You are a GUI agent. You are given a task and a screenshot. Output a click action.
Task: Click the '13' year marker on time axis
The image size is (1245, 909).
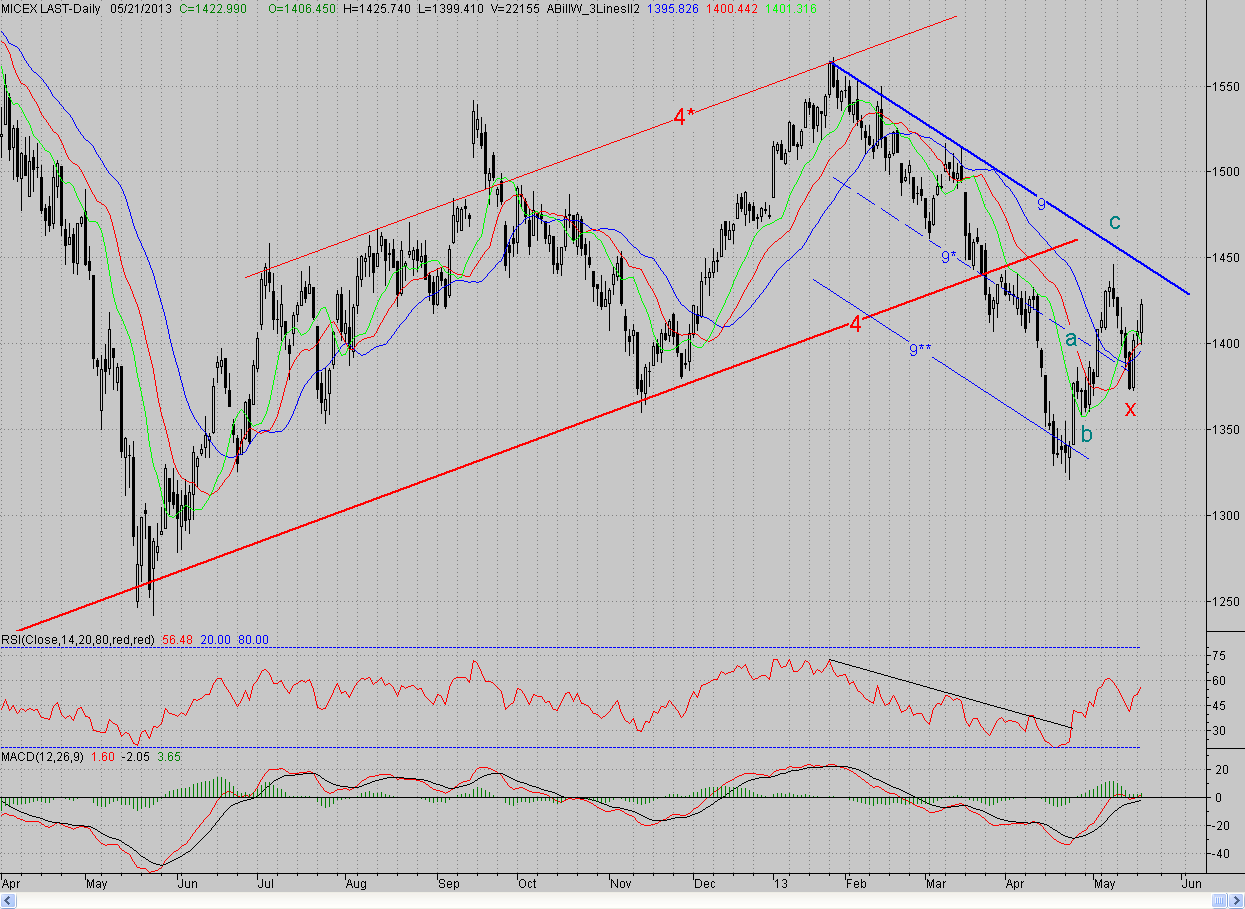(x=780, y=884)
